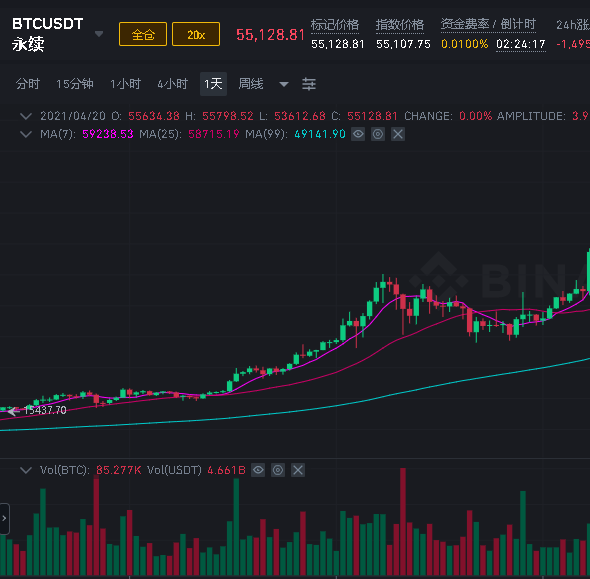Viewport: 590px width, 579px height.
Task: Open MA indicator settings gear
Action: [378, 134]
